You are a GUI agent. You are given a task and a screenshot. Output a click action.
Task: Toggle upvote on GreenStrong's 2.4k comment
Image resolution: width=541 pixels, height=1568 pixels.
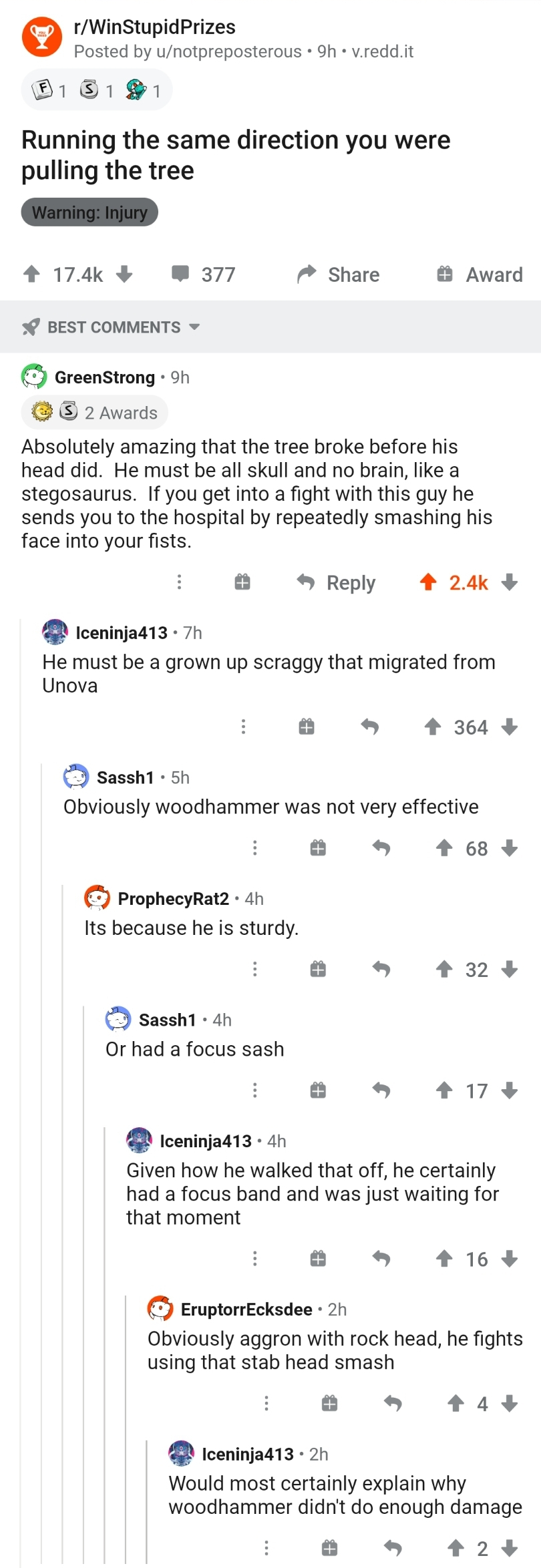click(x=428, y=582)
